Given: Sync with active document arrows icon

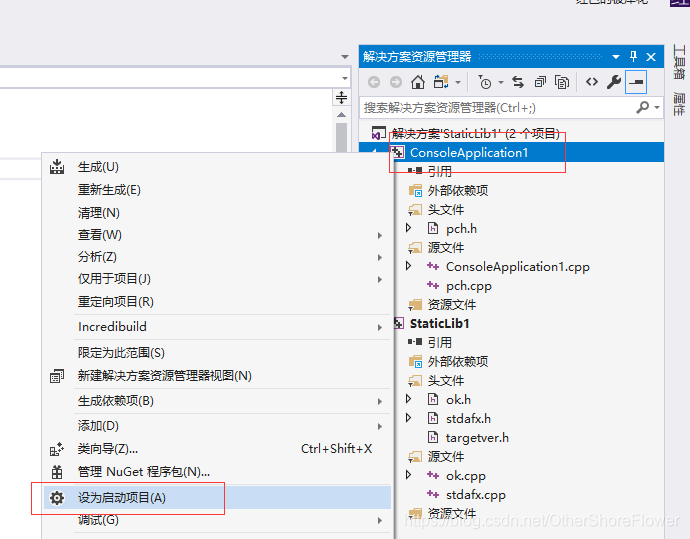Looking at the screenshot, I should (x=518, y=82).
